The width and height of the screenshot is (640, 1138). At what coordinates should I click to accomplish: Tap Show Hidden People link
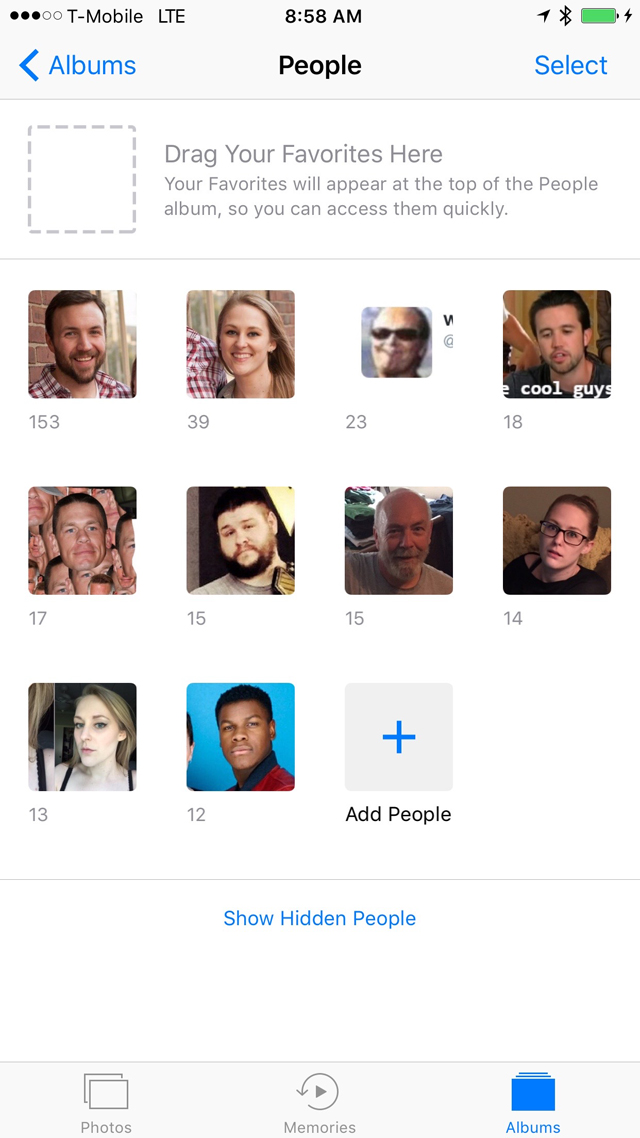pos(319,918)
